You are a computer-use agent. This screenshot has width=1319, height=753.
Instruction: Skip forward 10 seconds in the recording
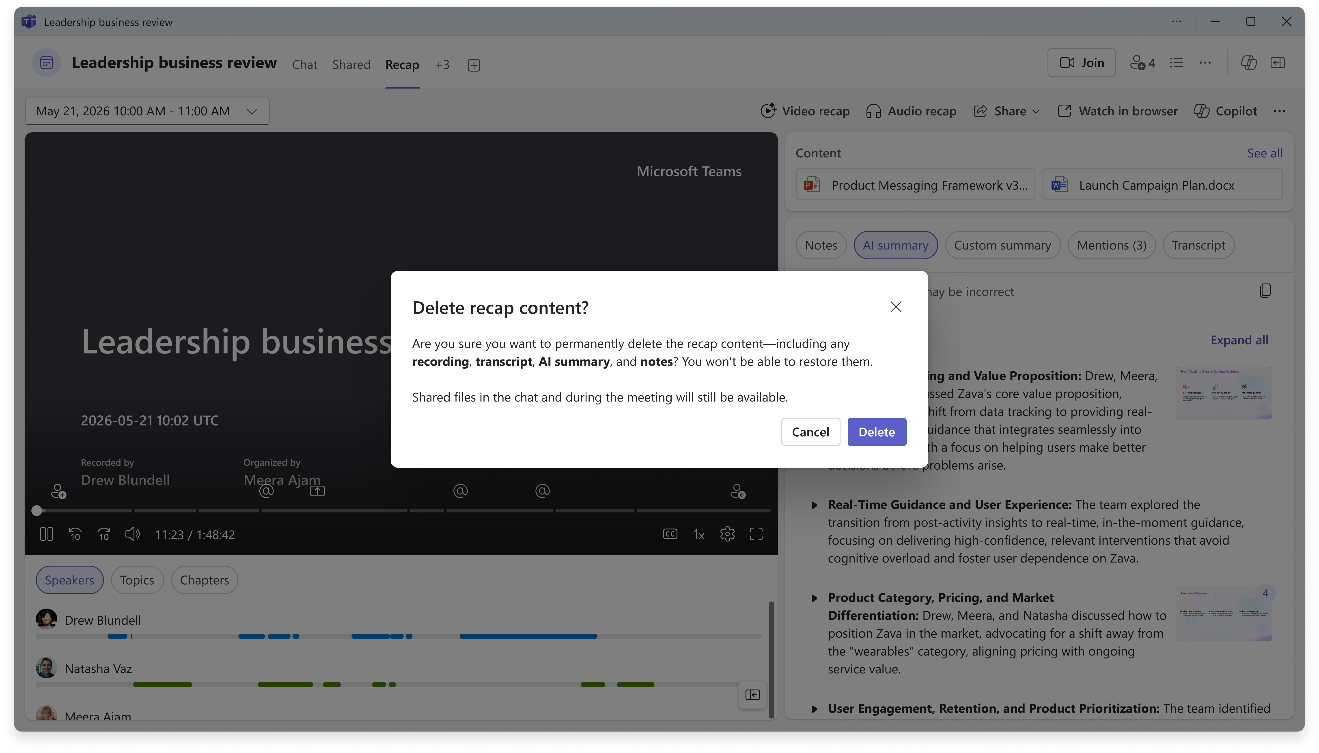(x=104, y=535)
